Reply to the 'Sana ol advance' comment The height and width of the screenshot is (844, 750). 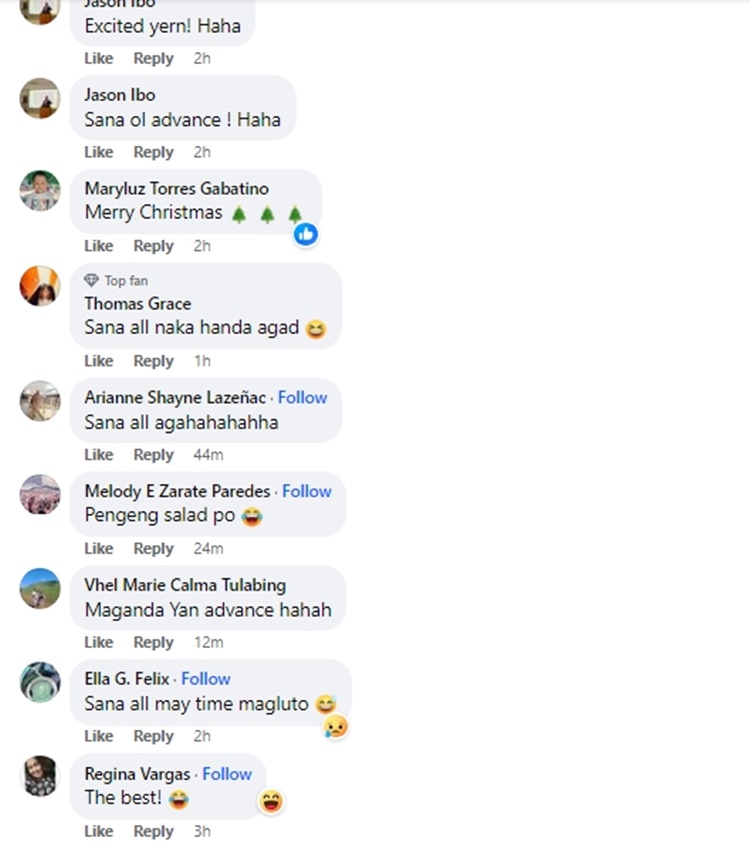pos(153,152)
